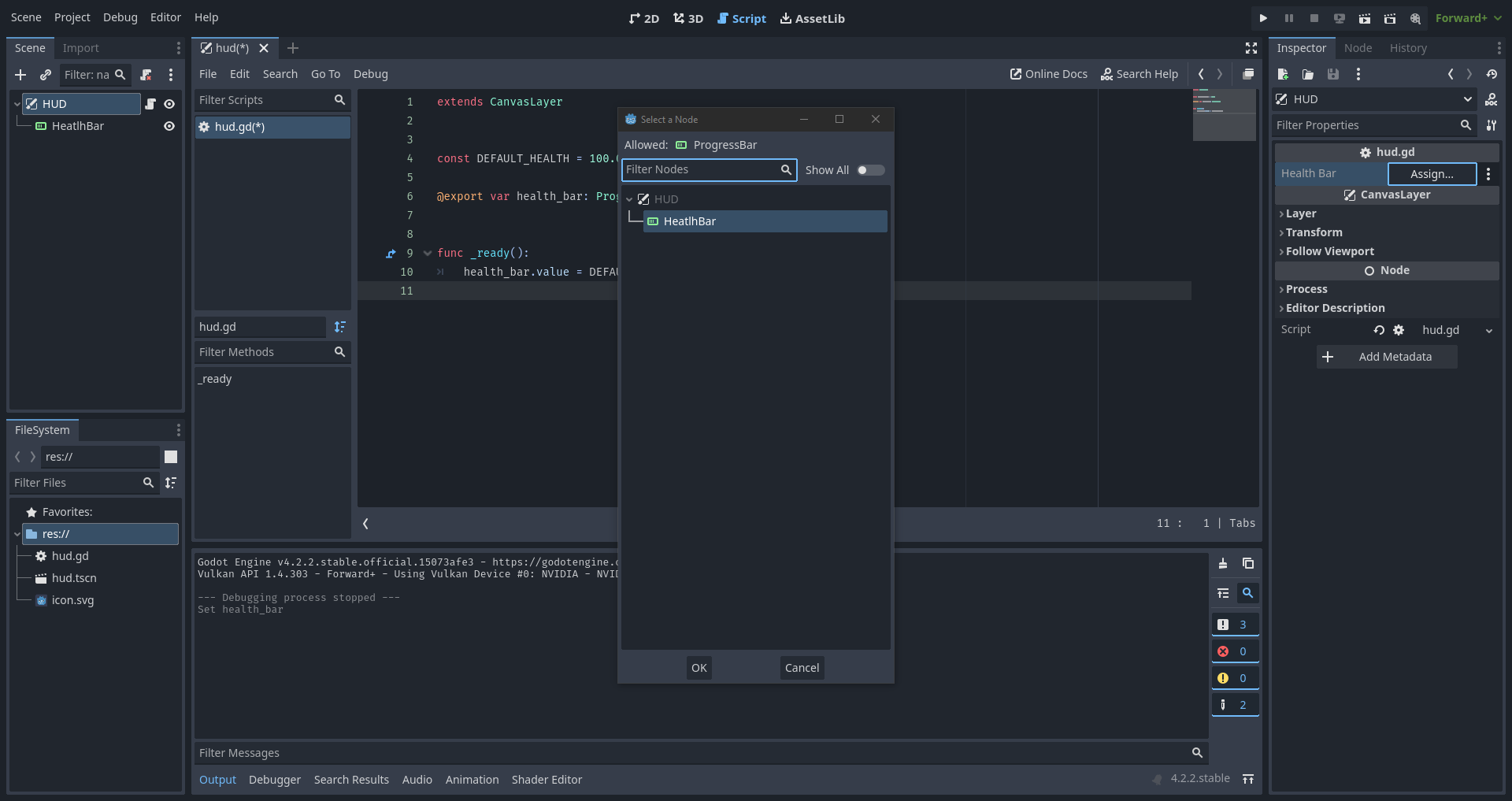
Task: Toggle distraction free mode icon
Action: pos(1251,48)
